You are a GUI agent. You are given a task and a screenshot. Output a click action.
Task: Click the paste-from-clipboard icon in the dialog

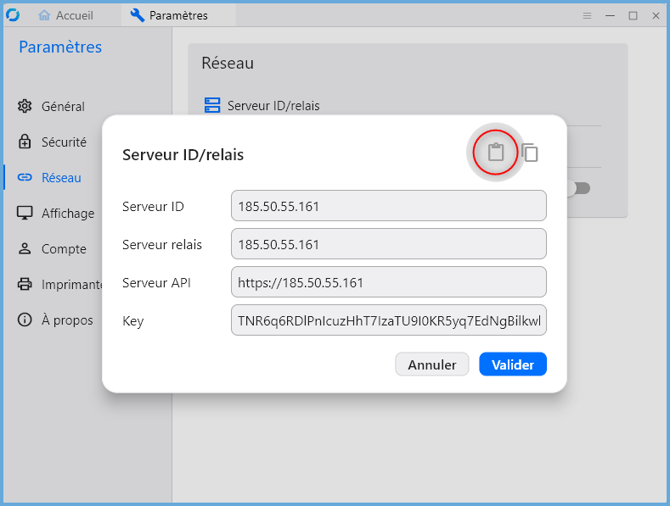point(496,152)
